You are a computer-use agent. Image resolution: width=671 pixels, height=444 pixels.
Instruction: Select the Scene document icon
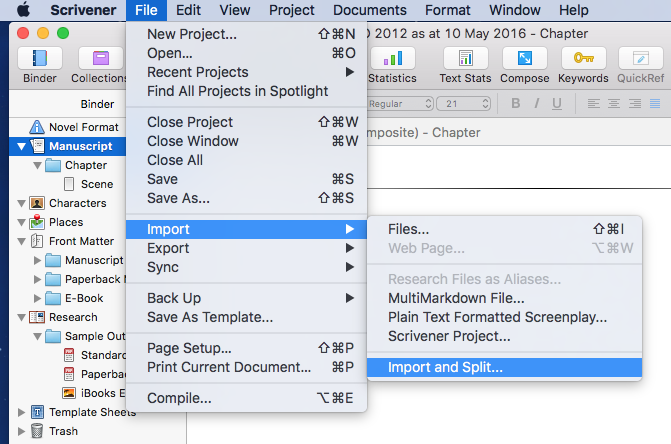coord(68,184)
